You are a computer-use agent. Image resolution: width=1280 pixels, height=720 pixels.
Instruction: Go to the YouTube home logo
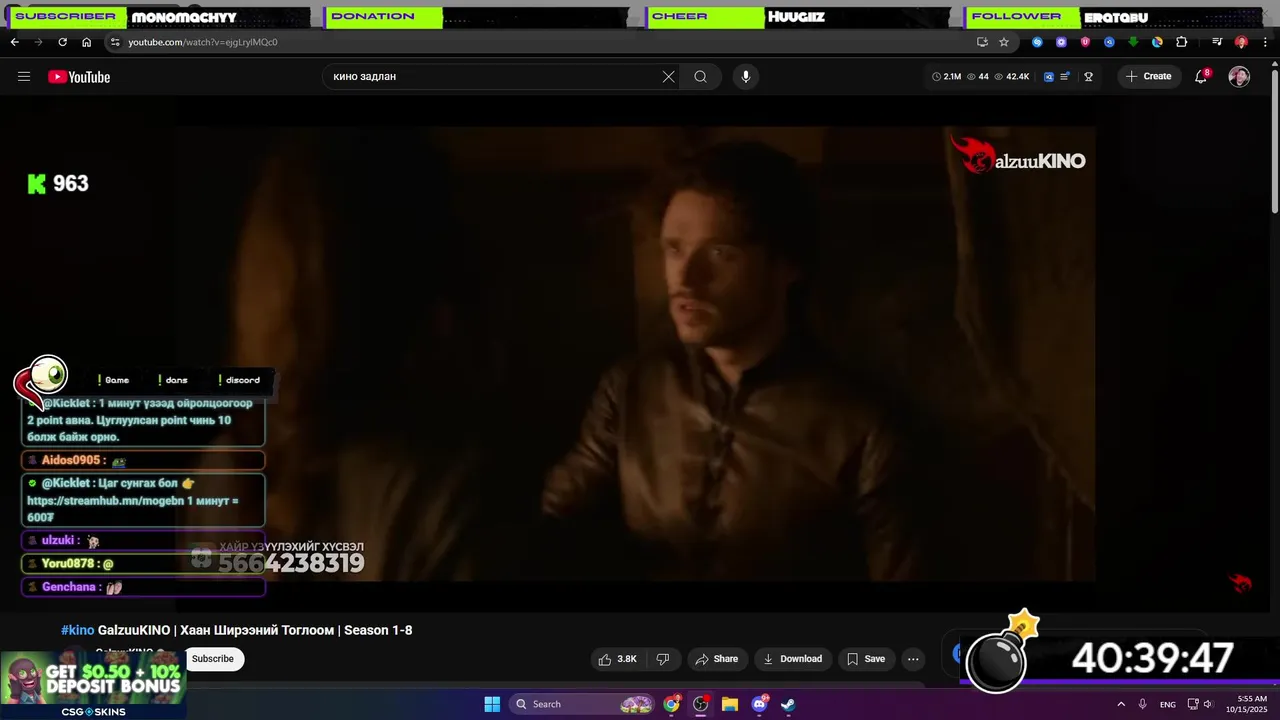click(79, 77)
